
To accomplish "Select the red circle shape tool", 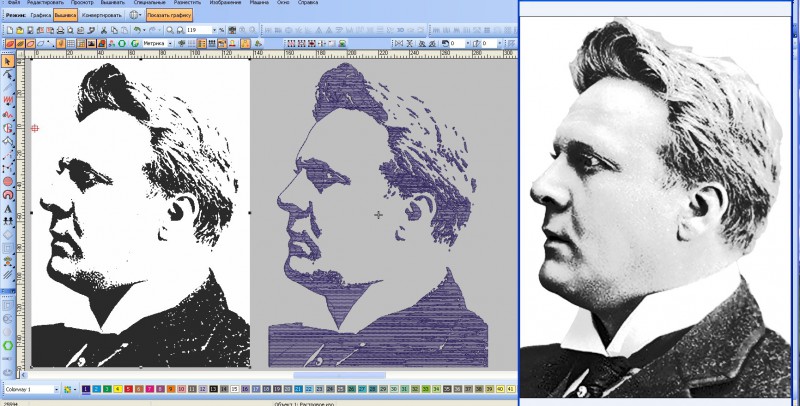I will coord(8,182).
